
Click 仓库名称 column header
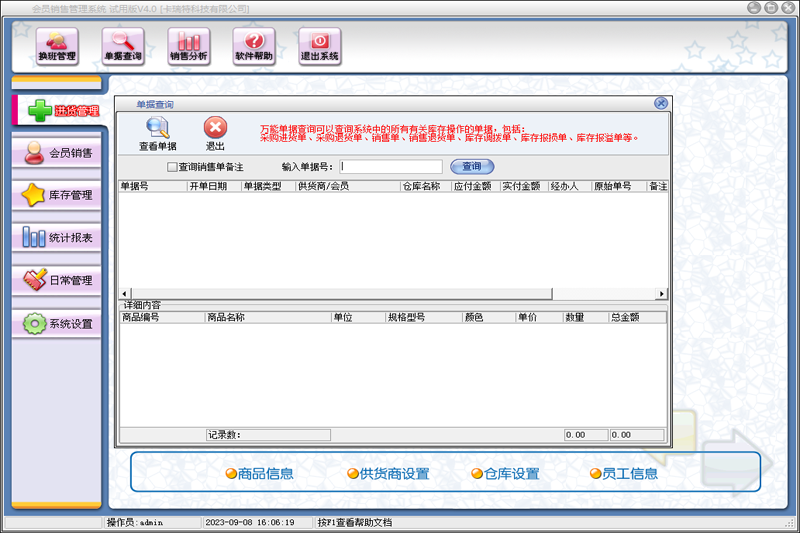pyautogui.click(x=426, y=186)
